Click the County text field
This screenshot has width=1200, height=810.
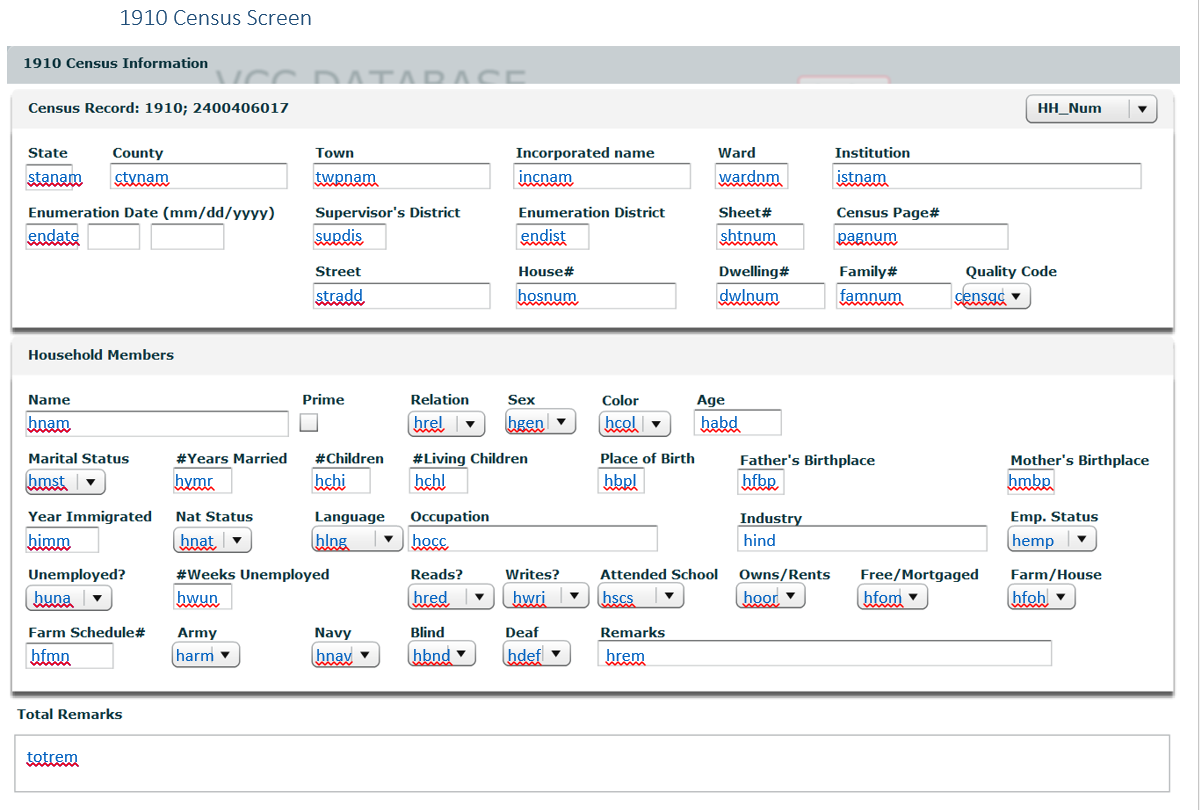pos(199,177)
